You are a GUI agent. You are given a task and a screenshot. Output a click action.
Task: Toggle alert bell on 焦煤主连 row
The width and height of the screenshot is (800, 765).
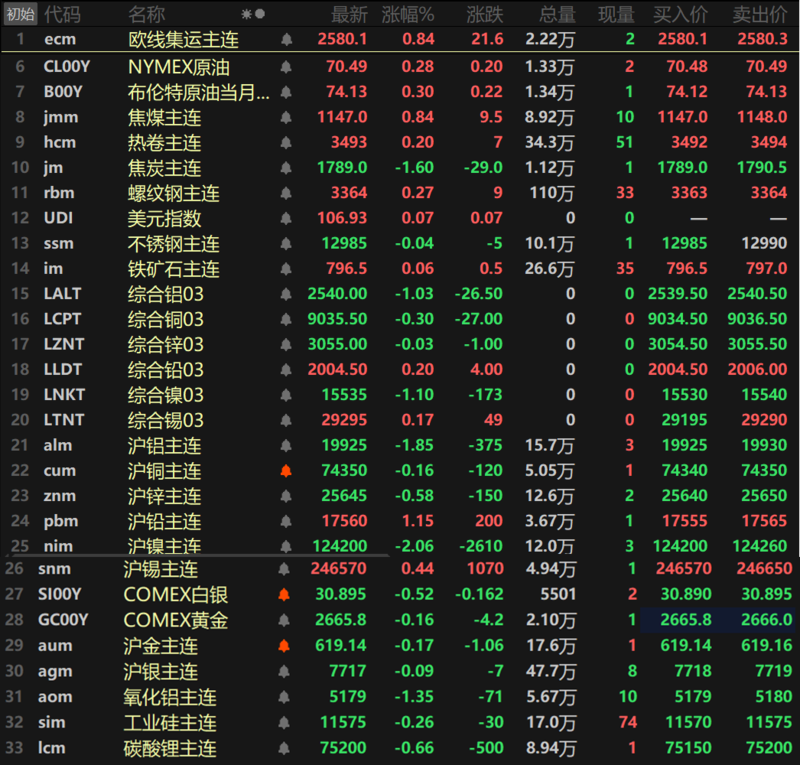286,117
